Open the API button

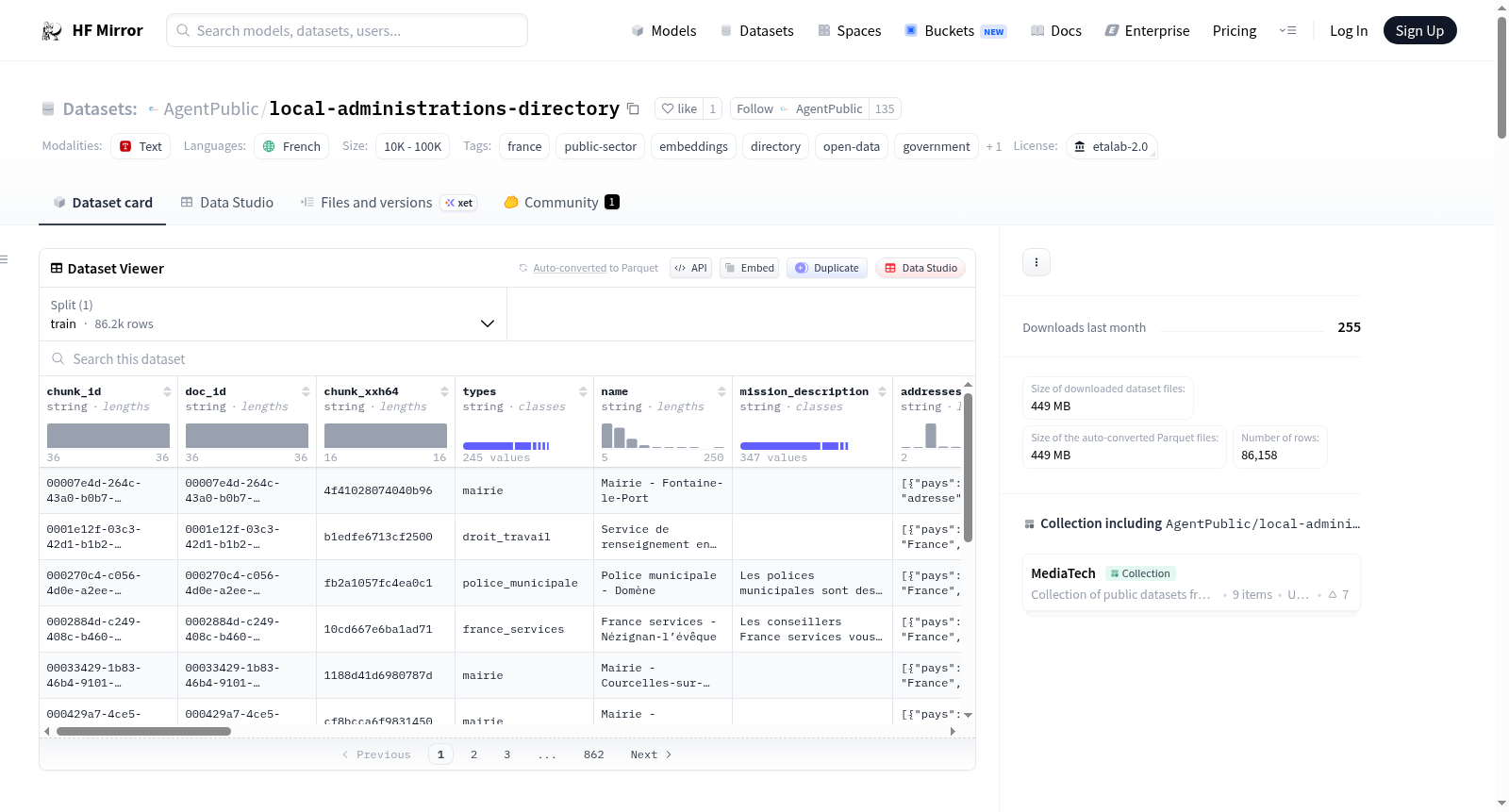(x=690, y=269)
